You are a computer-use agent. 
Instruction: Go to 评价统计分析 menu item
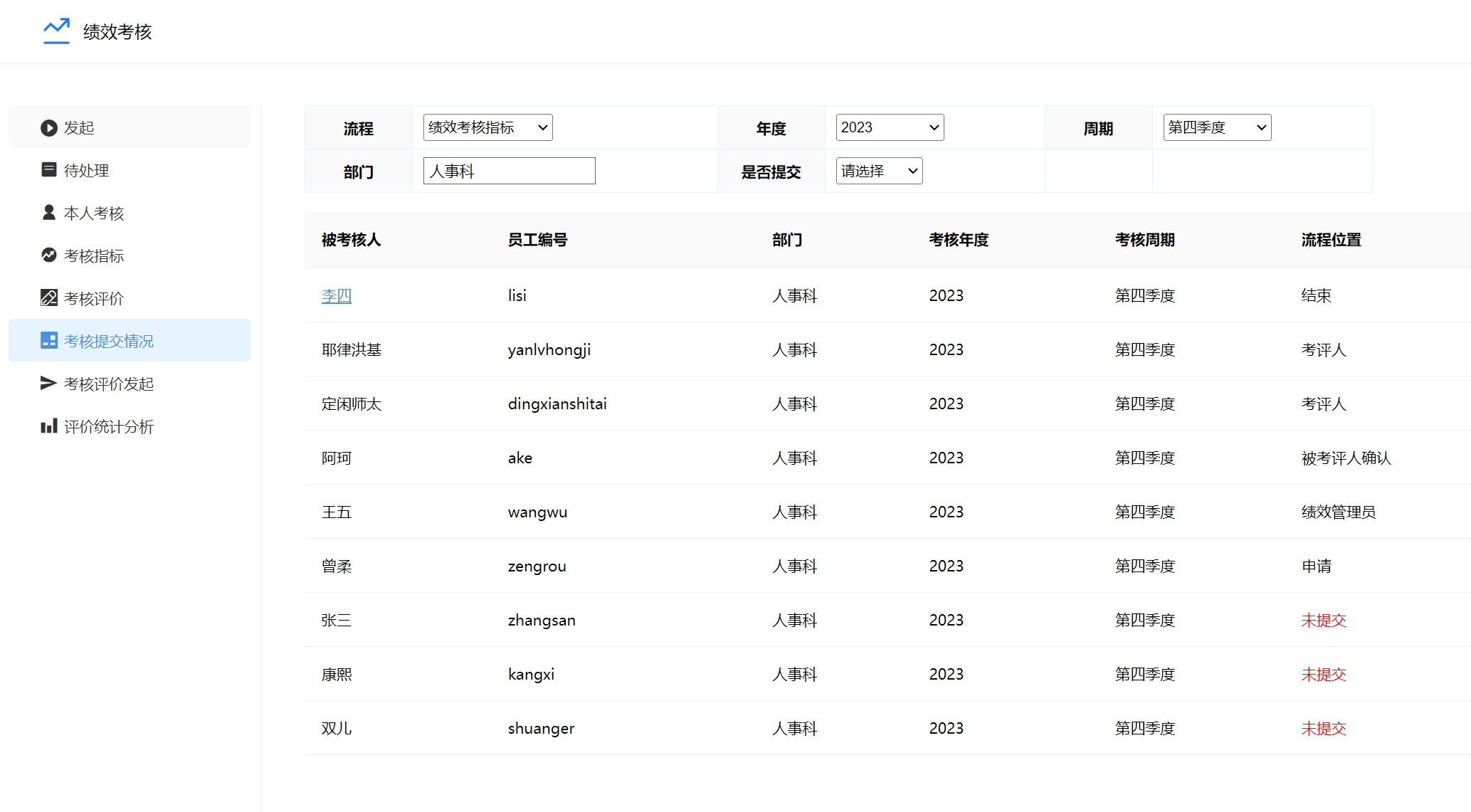pos(109,426)
